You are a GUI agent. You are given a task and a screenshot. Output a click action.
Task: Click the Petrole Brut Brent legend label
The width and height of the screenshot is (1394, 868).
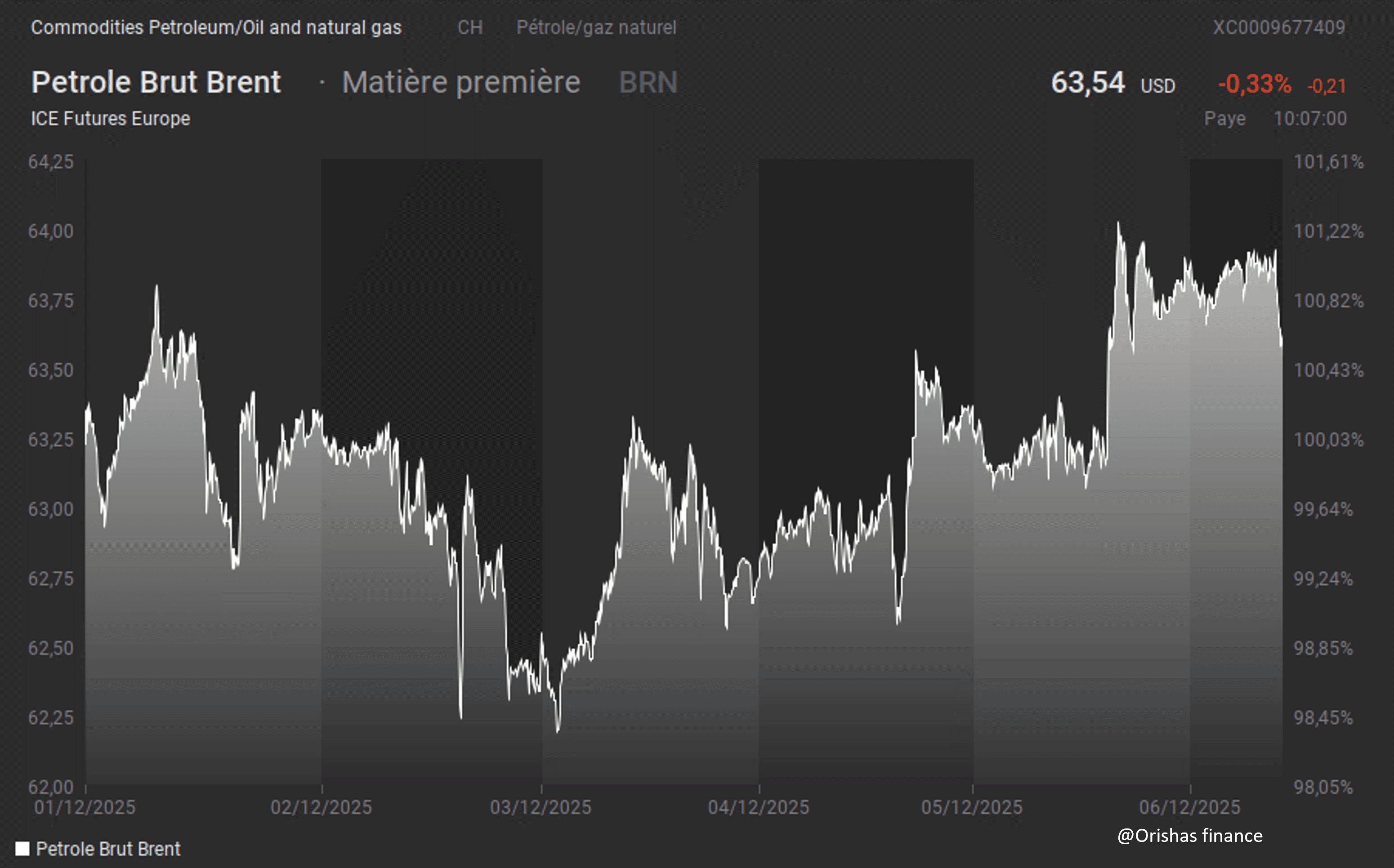click(108, 849)
